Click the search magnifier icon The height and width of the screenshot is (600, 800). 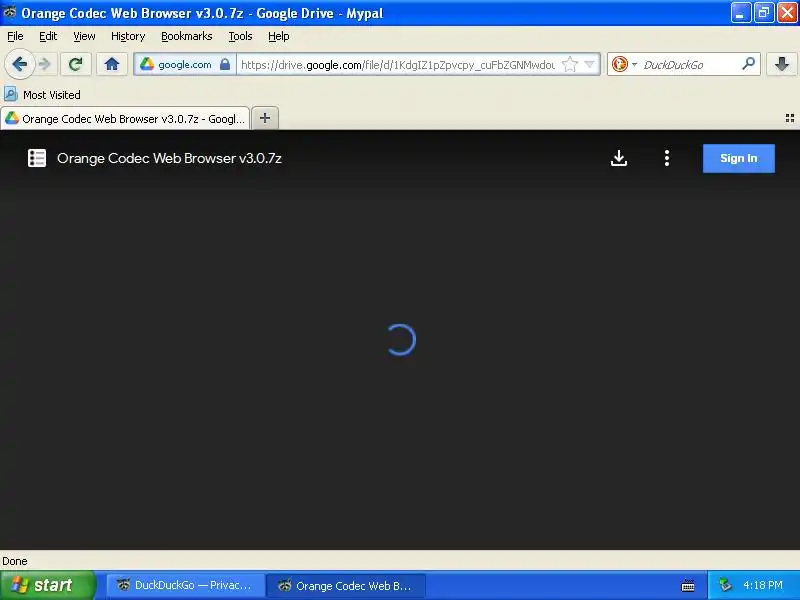coord(748,64)
